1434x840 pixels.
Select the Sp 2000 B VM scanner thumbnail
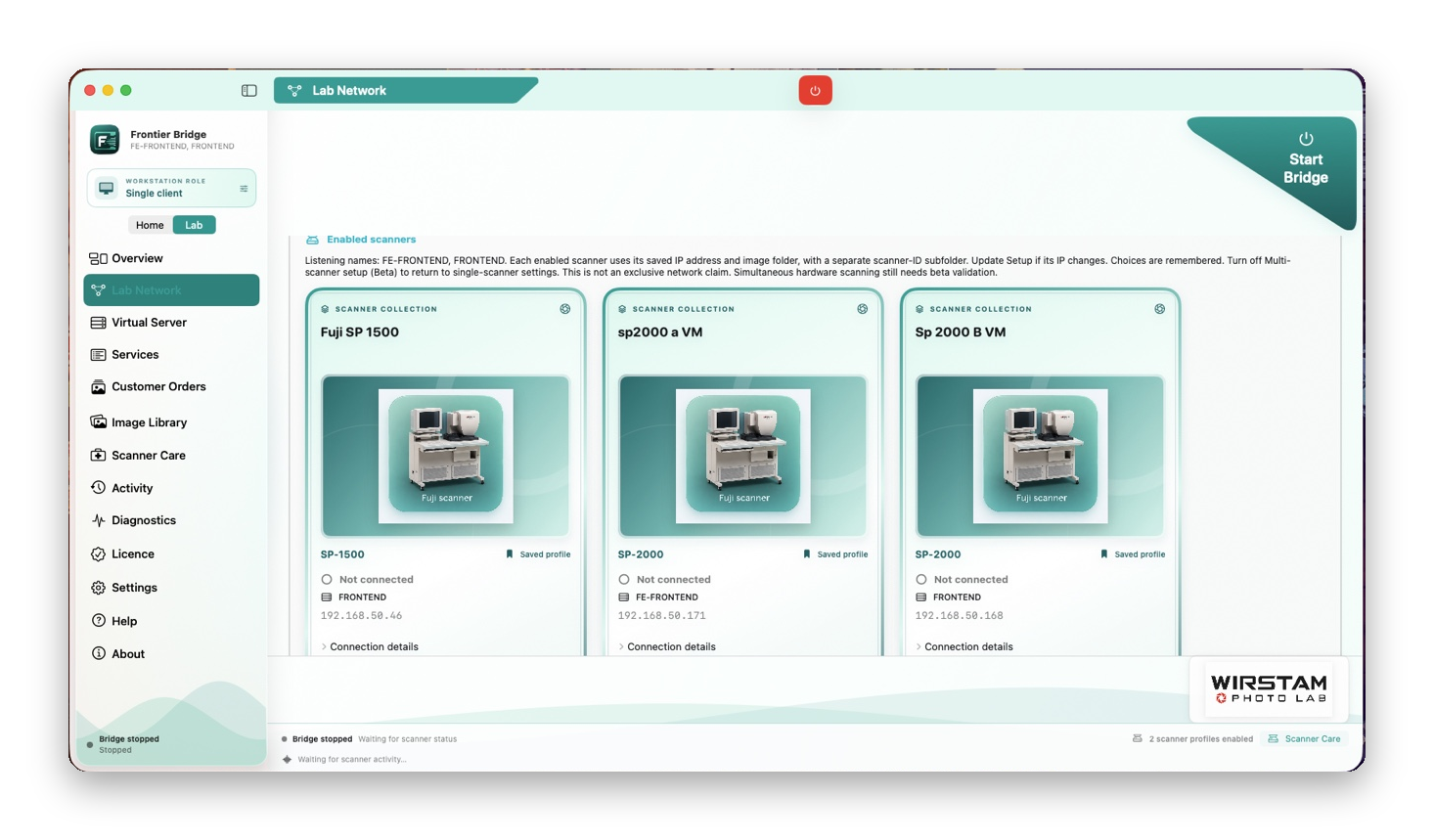coord(1041,456)
